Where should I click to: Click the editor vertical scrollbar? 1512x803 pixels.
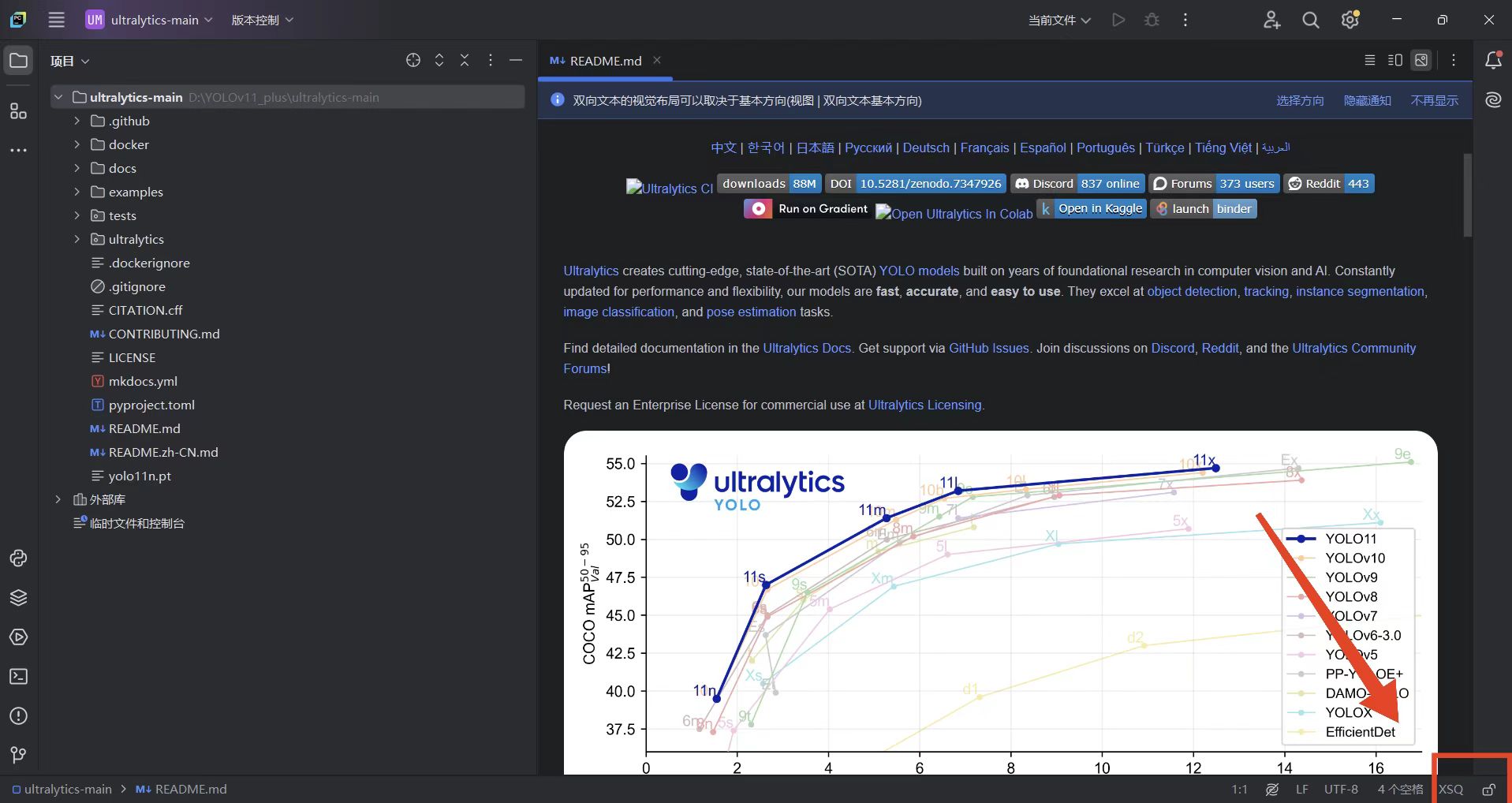pyautogui.click(x=1468, y=195)
